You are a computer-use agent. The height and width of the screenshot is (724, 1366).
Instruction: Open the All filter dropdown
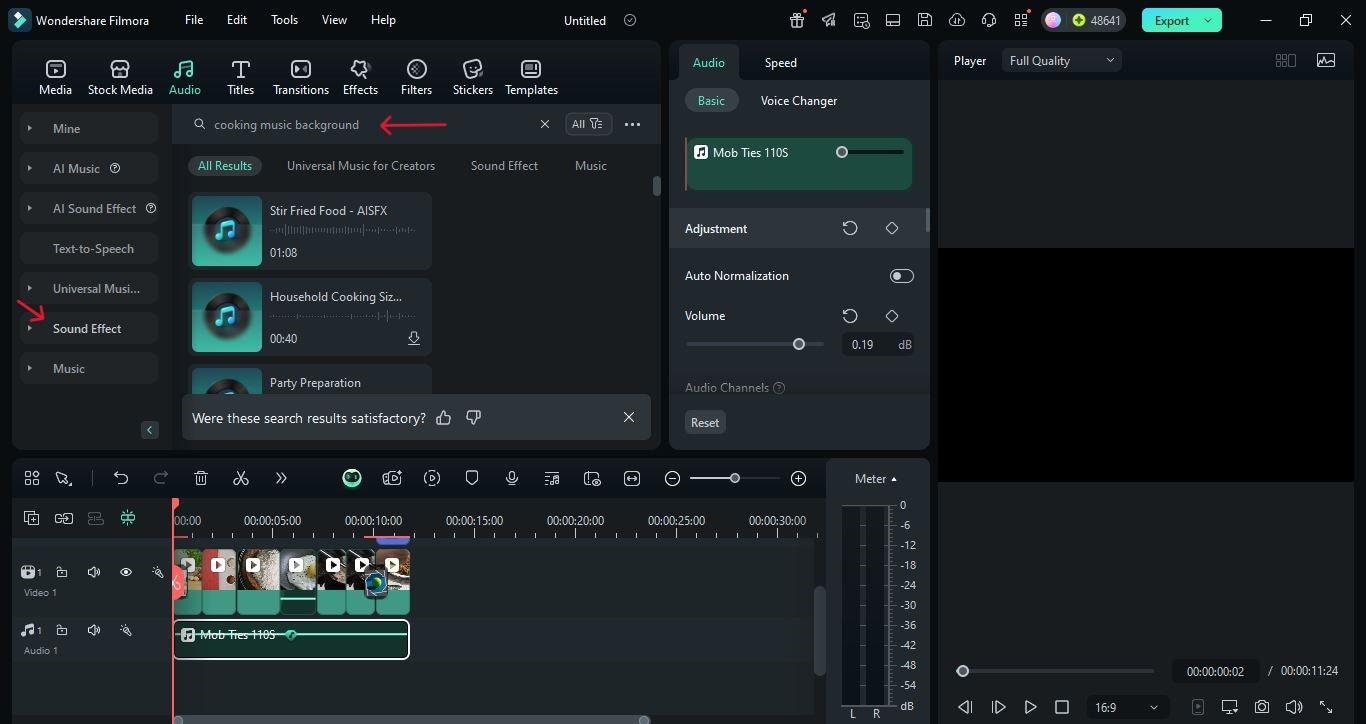coord(588,124)
